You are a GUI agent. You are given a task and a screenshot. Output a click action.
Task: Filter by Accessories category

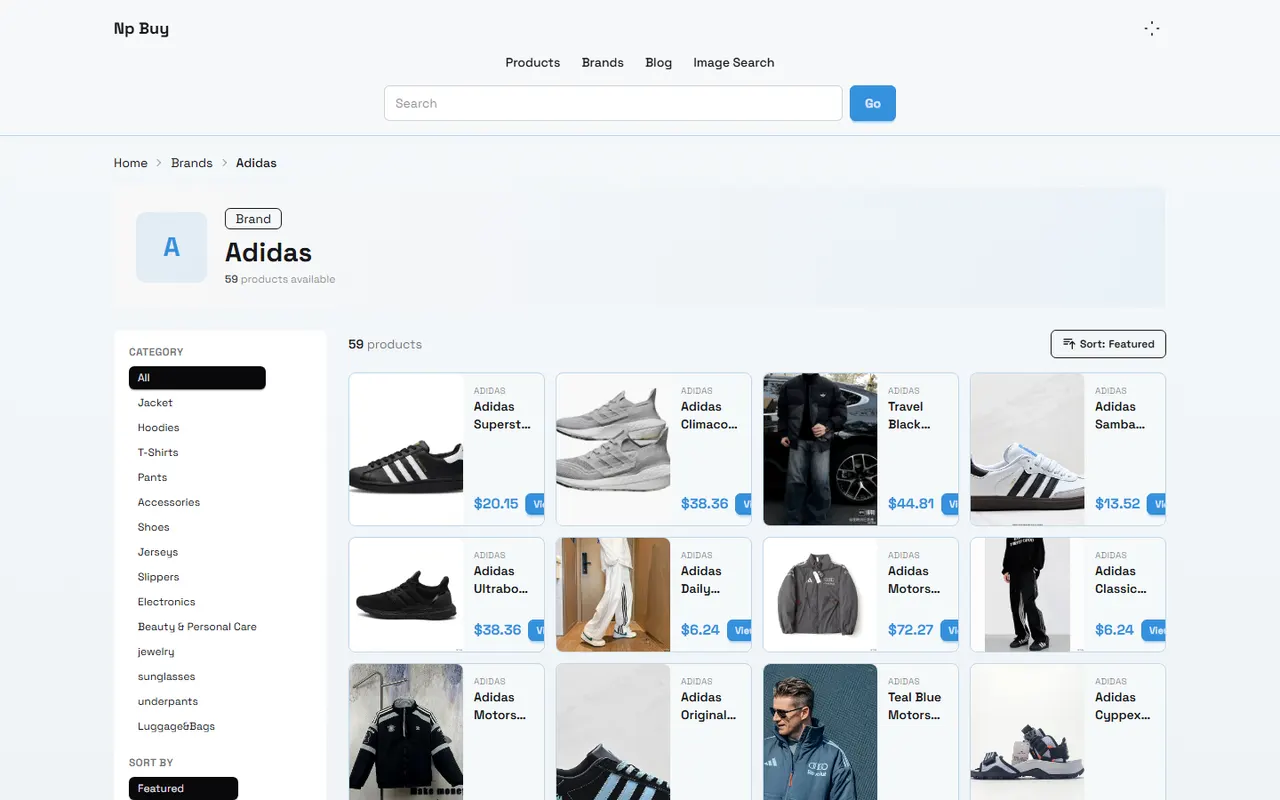pos(168,503)
